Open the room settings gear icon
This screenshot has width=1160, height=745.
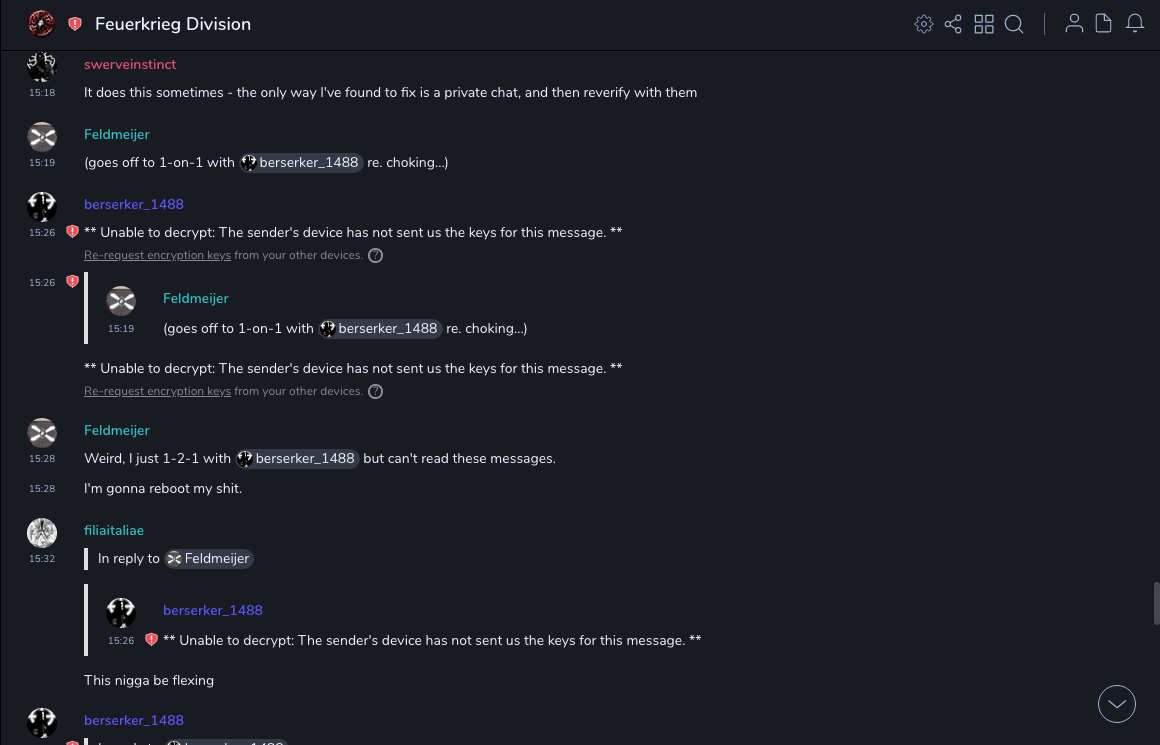pos(924,24)
